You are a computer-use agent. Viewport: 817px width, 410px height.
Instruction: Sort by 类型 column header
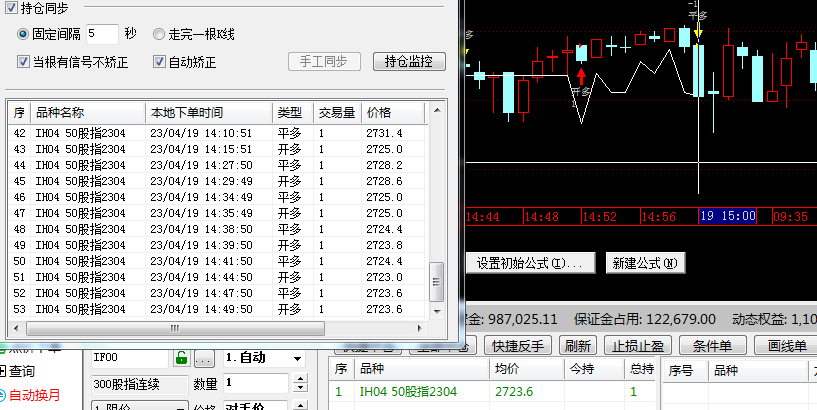[293, 113]
